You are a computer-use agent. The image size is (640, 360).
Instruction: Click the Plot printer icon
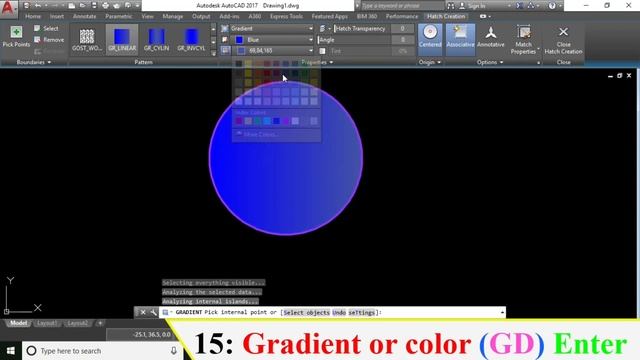point(105,6)
